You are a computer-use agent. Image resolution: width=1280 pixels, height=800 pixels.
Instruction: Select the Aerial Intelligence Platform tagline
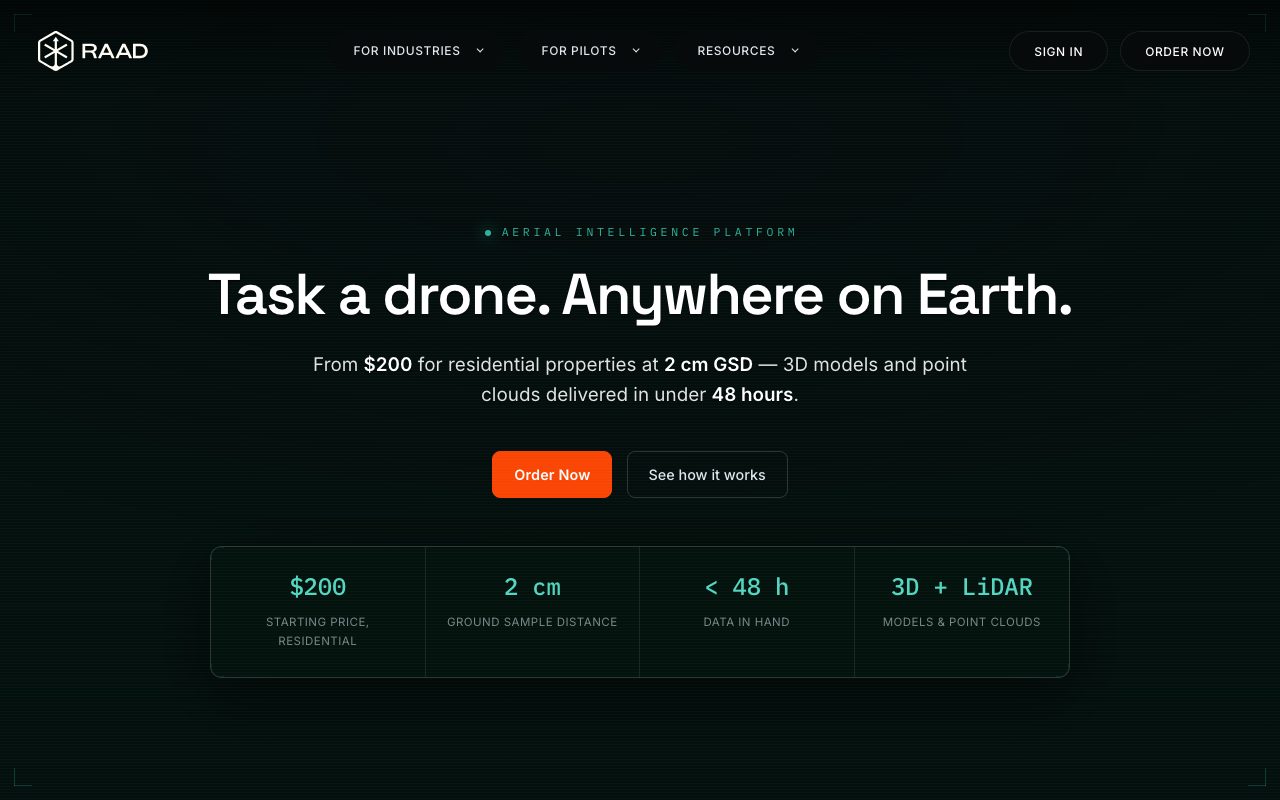(649, 232)
